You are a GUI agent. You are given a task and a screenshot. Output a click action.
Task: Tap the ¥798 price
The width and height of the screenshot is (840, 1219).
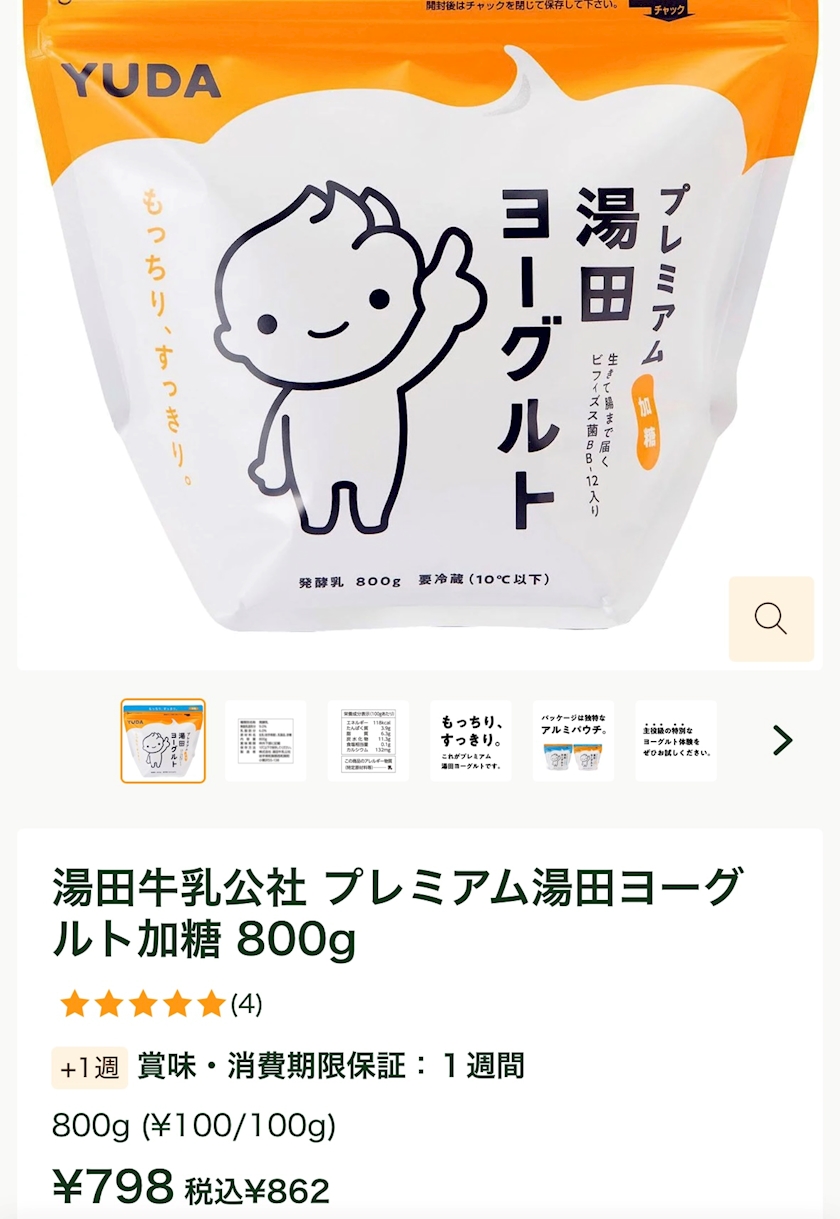point(113,1187)
